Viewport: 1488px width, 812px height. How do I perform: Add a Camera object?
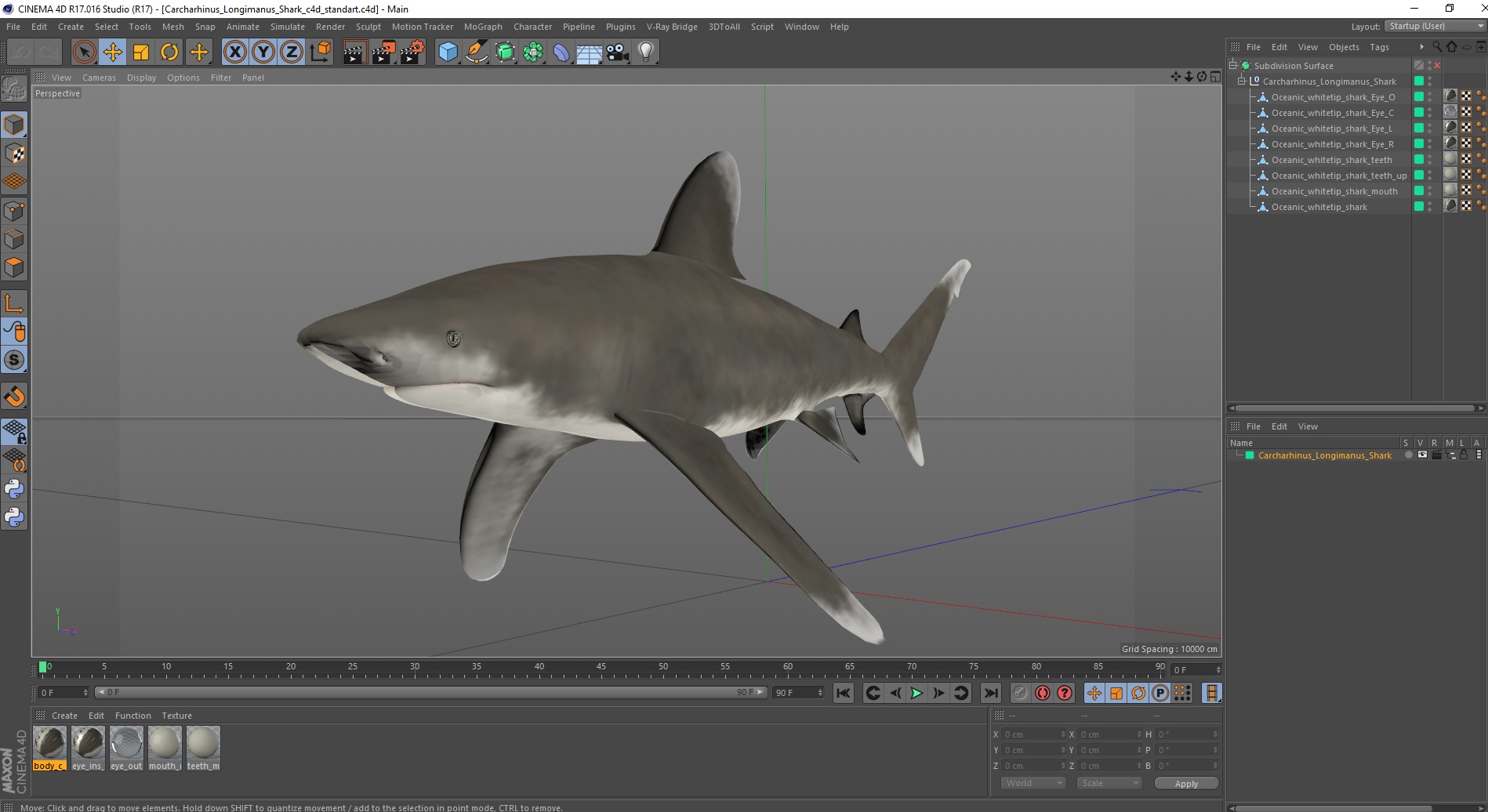click(x=618, y=53)
